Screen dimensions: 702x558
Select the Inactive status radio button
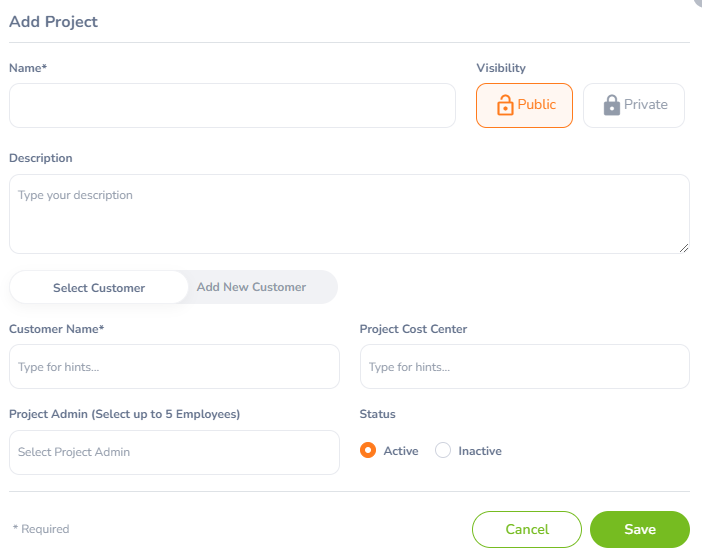[443, 450]
